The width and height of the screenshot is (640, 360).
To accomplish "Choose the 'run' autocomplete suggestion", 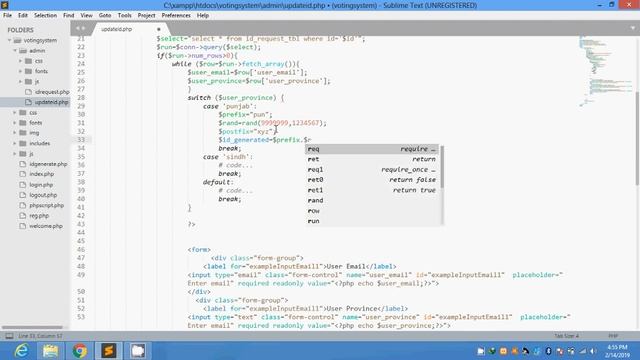I will (x=371, y=221).
